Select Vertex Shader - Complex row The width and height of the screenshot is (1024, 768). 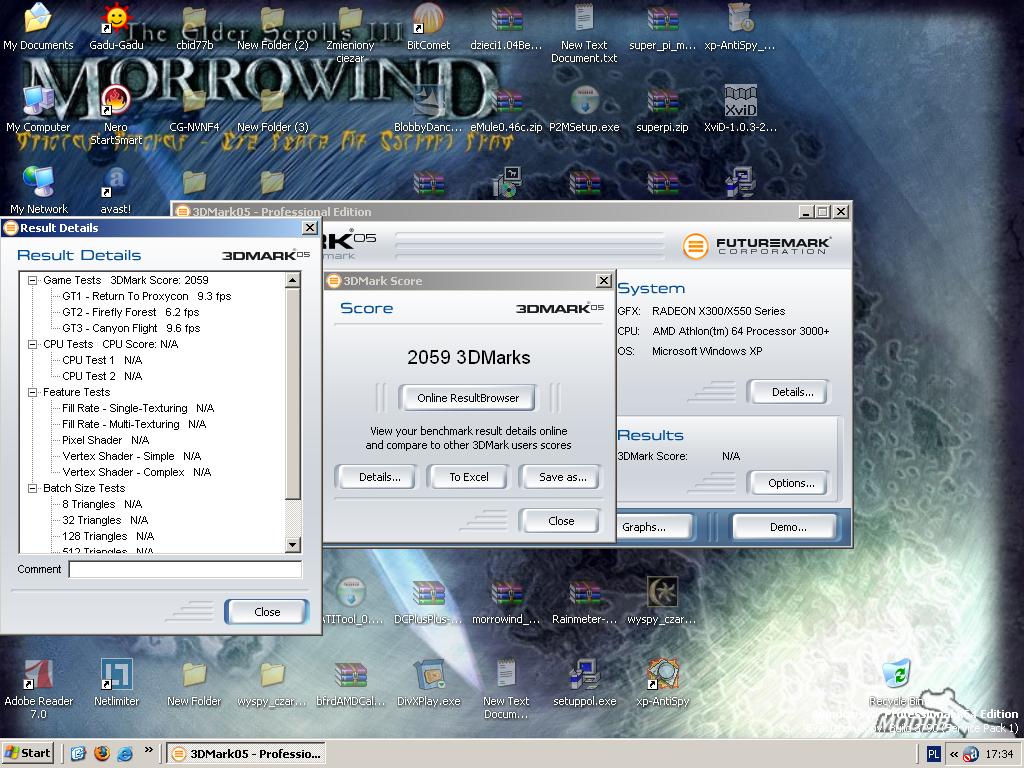pyautogui.click(x=136, y=472)
